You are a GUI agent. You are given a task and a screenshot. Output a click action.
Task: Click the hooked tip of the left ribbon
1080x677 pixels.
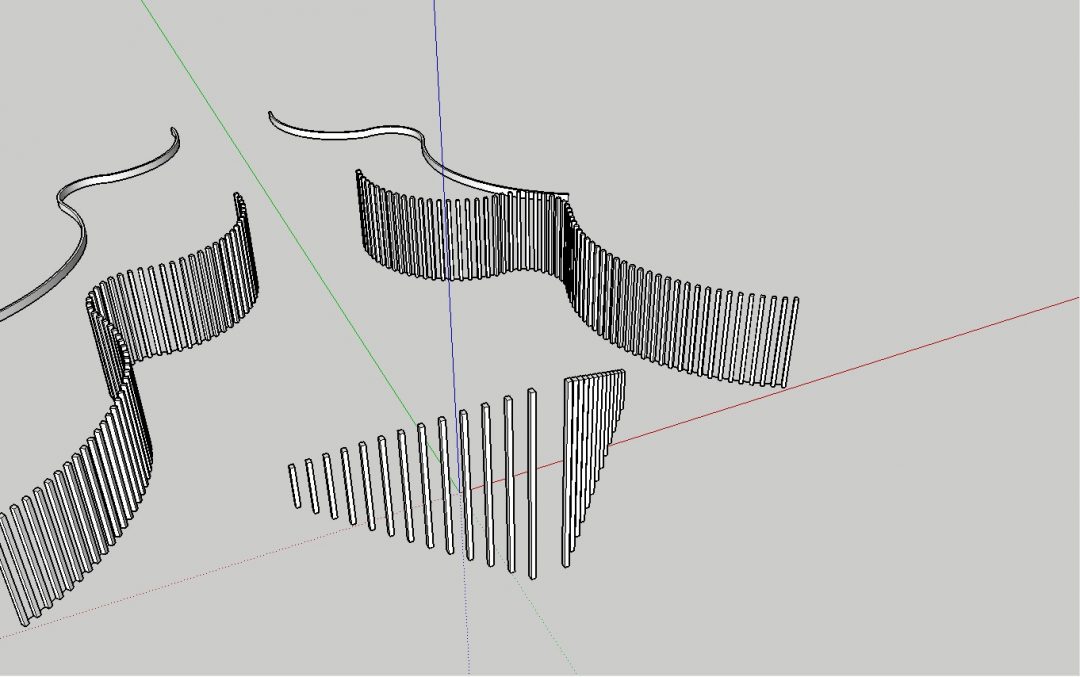pyautogui.click(x=175, y=133)
